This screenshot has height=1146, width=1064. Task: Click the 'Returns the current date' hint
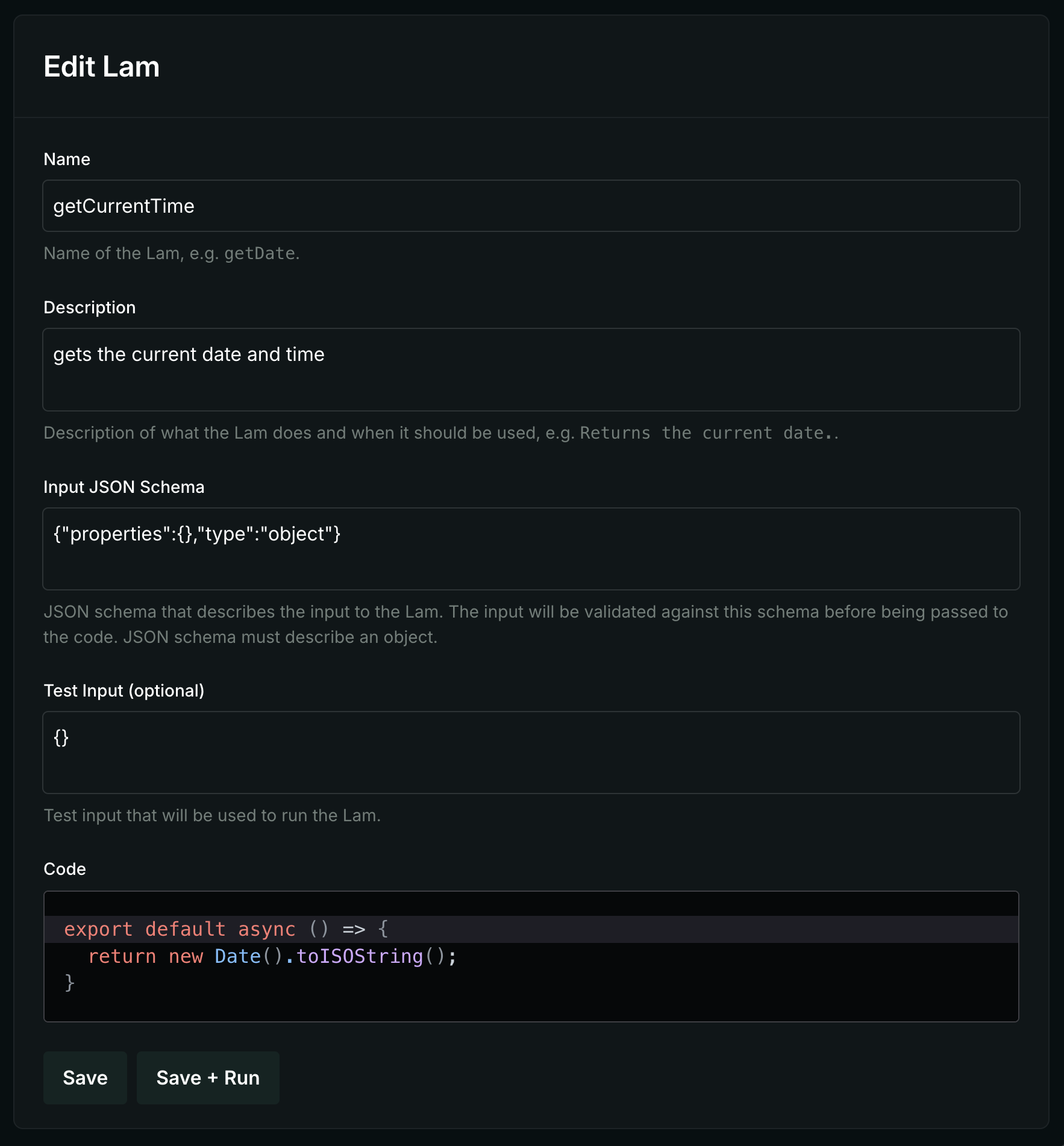[709, 433]
